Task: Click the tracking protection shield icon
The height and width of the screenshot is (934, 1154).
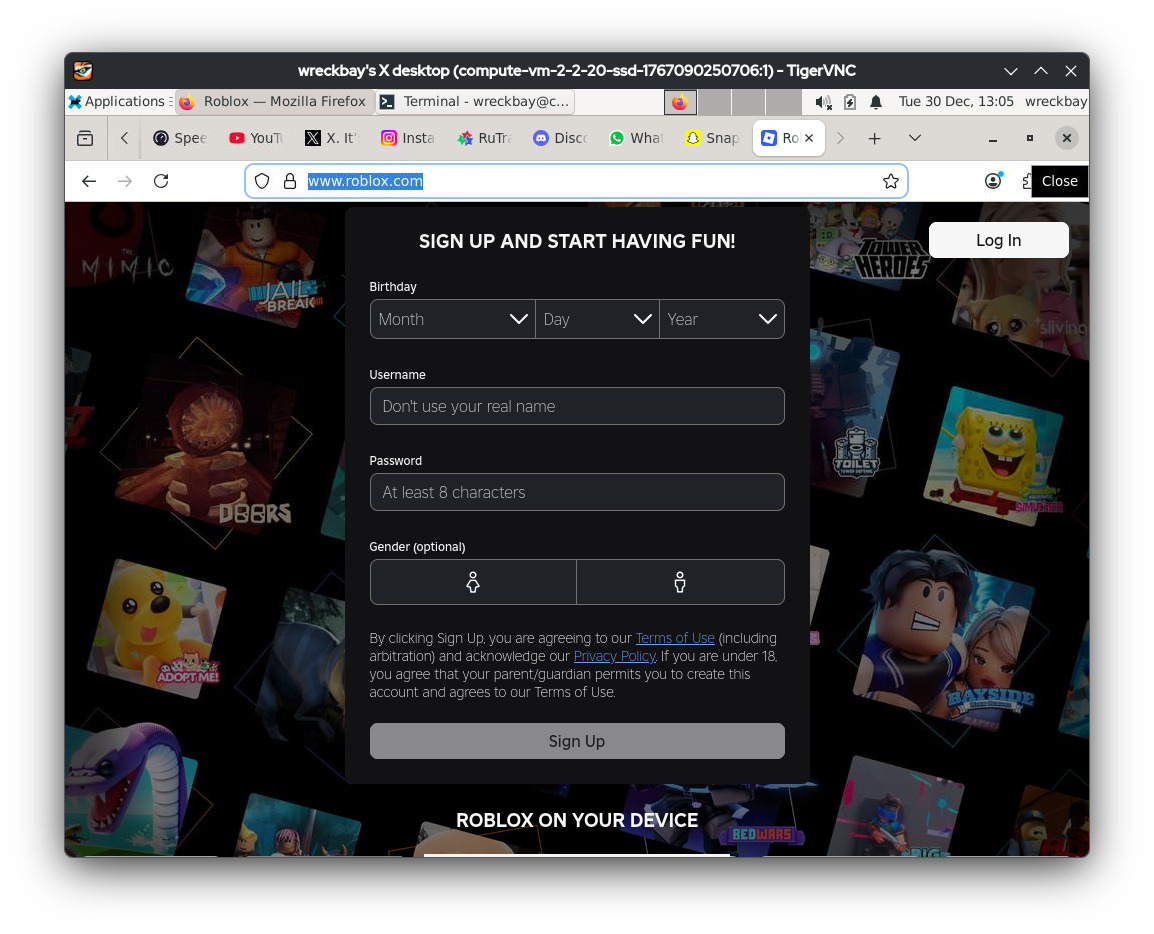Action: click(x=262, y=181)
